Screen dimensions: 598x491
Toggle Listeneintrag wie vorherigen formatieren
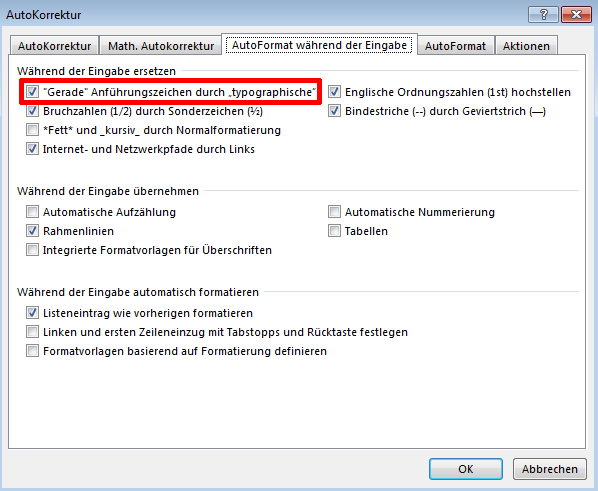pos(32,313)
